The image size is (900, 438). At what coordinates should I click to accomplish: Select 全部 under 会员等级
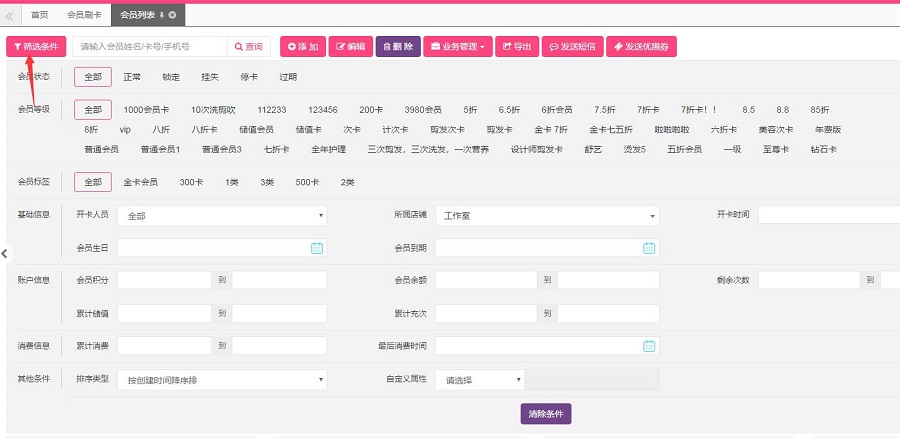pos(93,110)
